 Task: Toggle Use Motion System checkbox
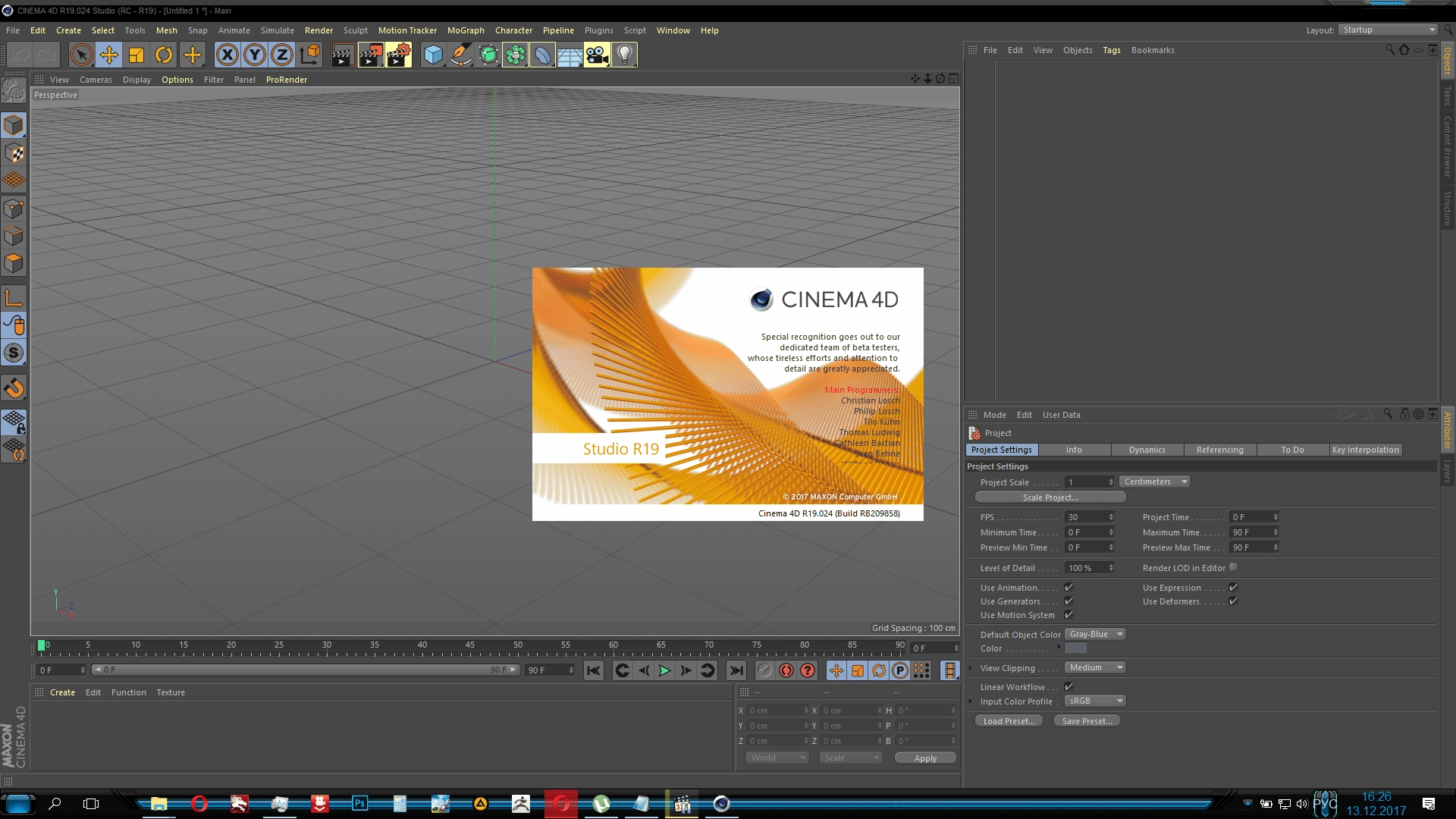point(1068,615)
